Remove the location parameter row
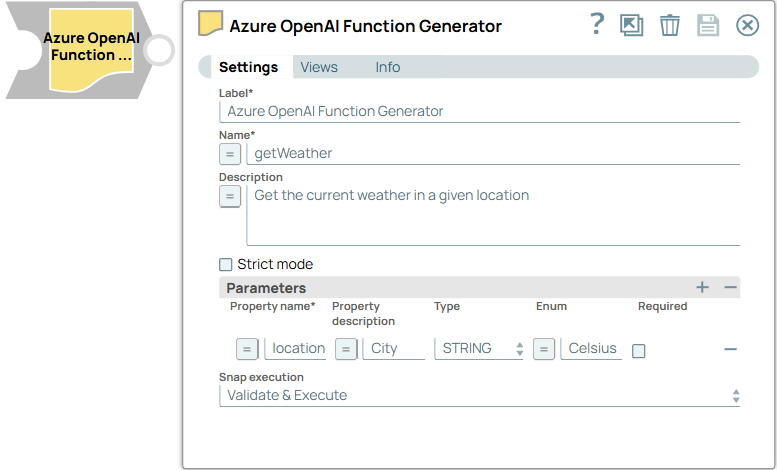 point(730,349)
